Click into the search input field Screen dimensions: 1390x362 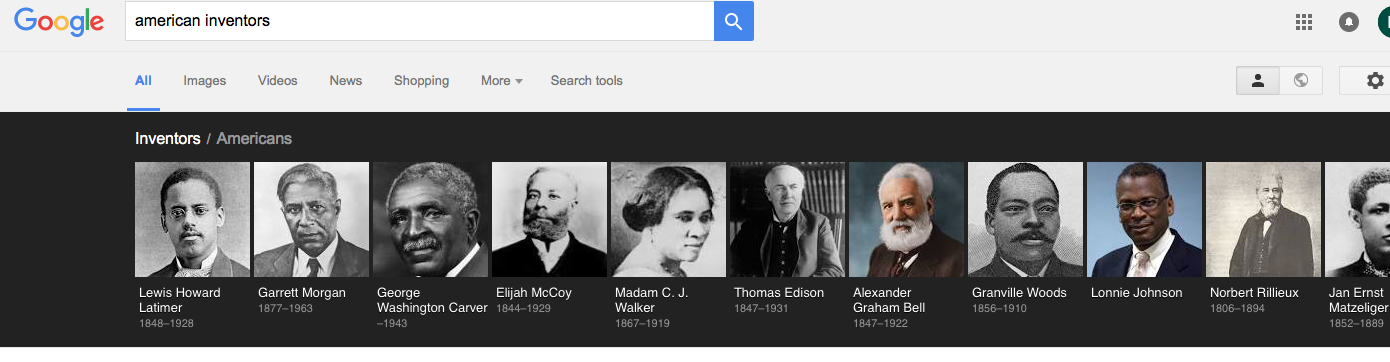click(419, 21)
